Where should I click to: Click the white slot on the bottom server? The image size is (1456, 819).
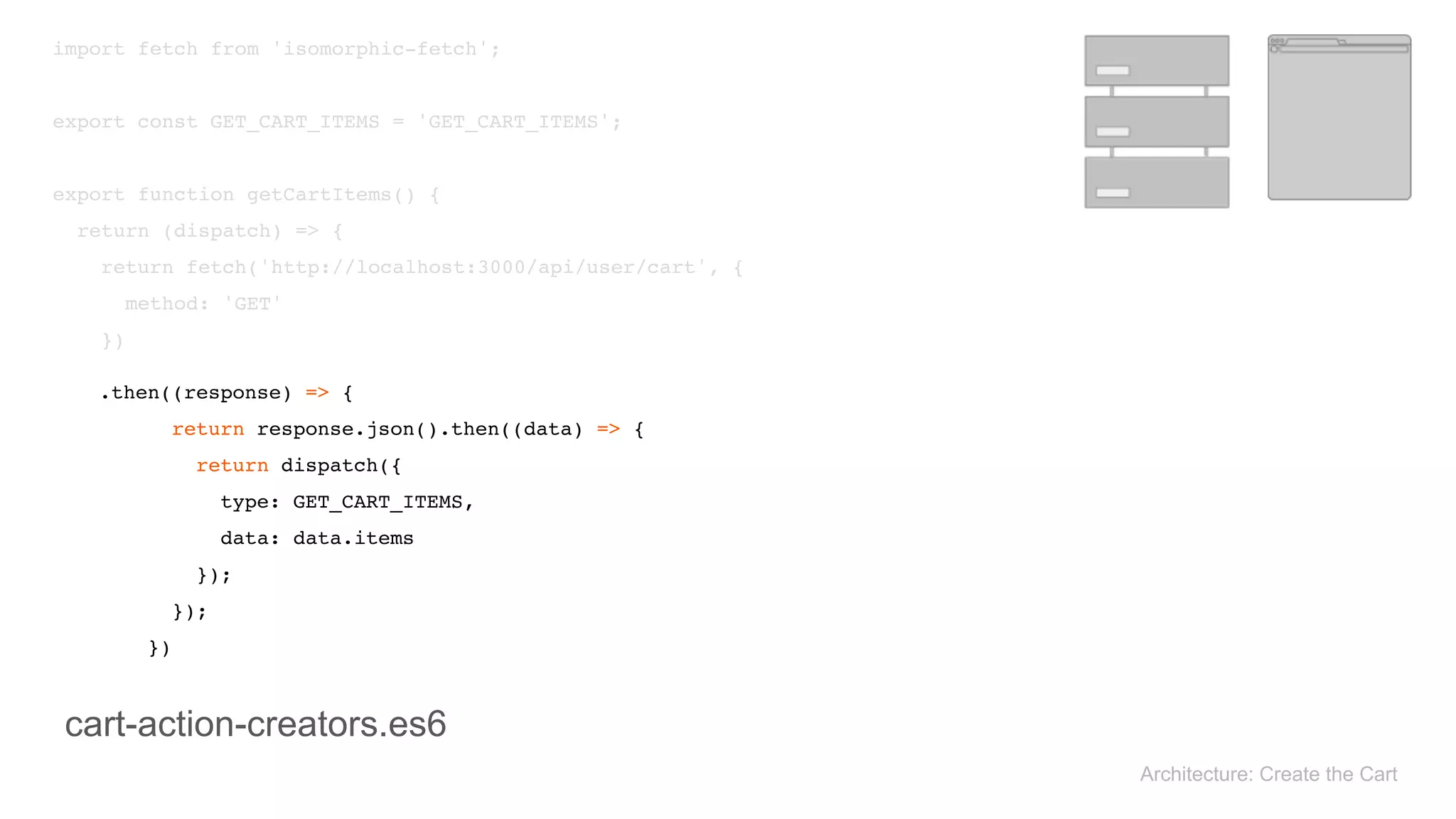[1113, 193]
